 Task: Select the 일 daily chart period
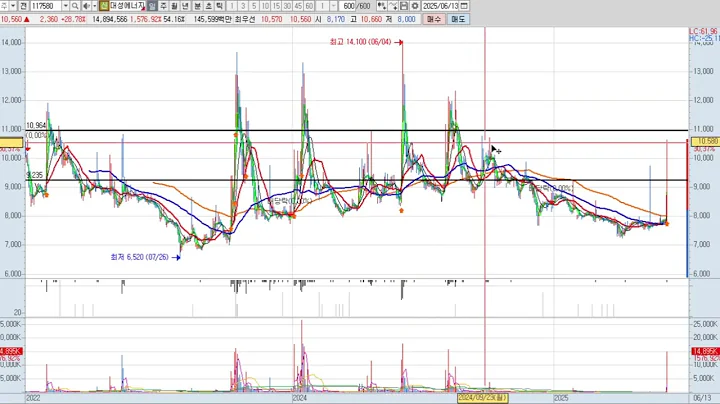(152, 6)
